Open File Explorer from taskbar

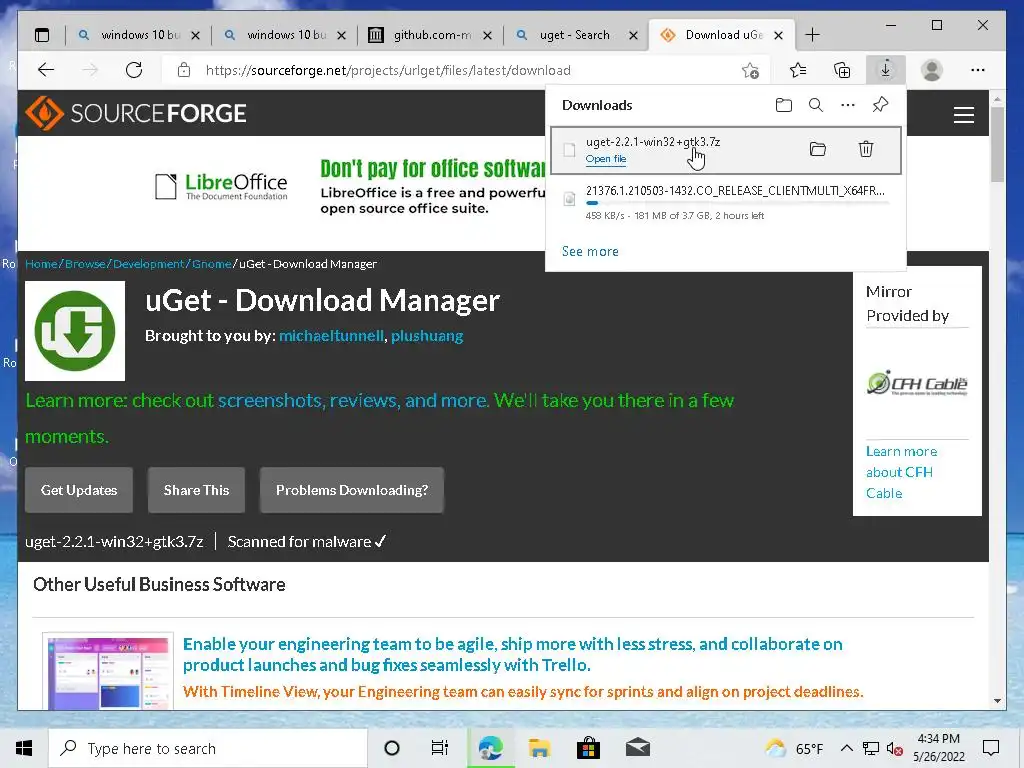(539, 748)
